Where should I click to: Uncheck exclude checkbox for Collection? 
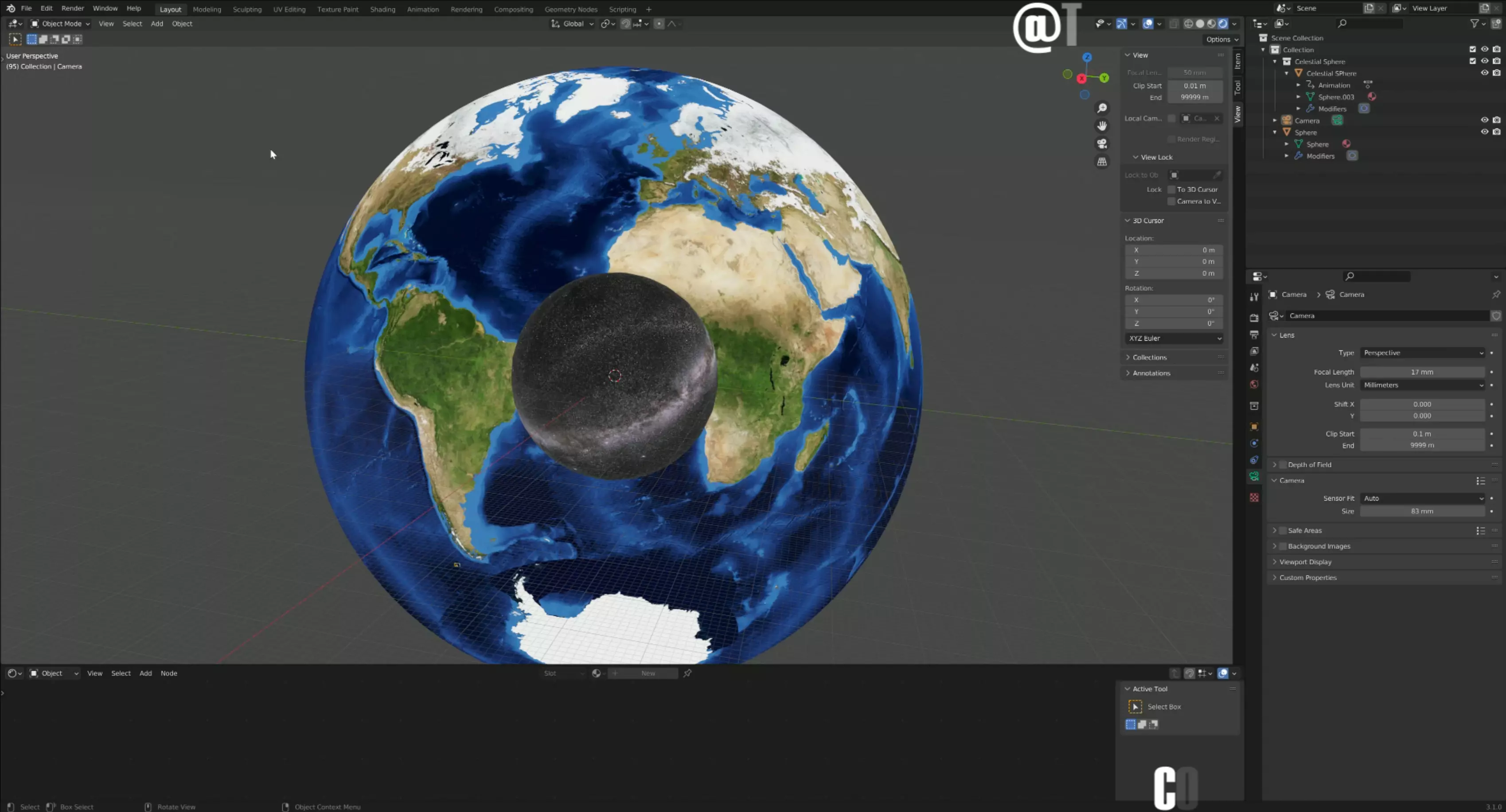coord(1472,50)
